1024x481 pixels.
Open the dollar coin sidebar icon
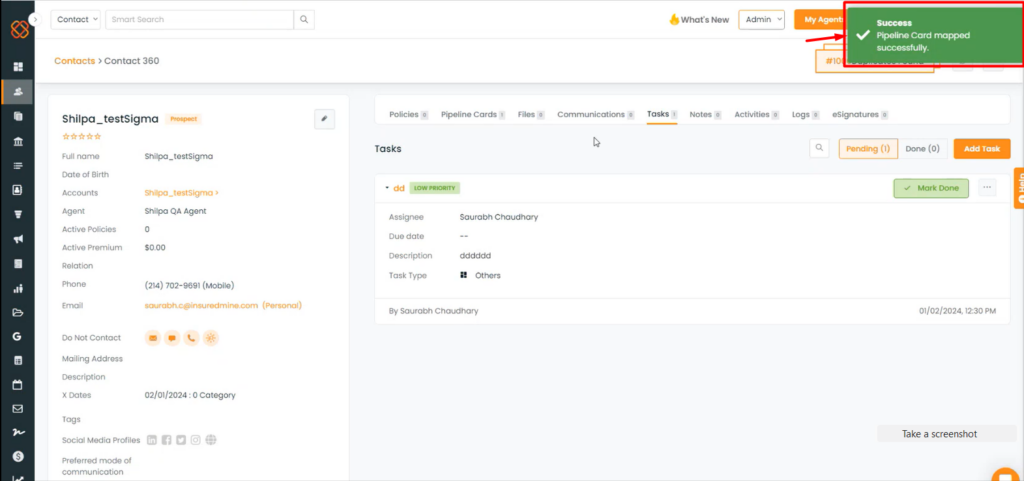[18, 456]
